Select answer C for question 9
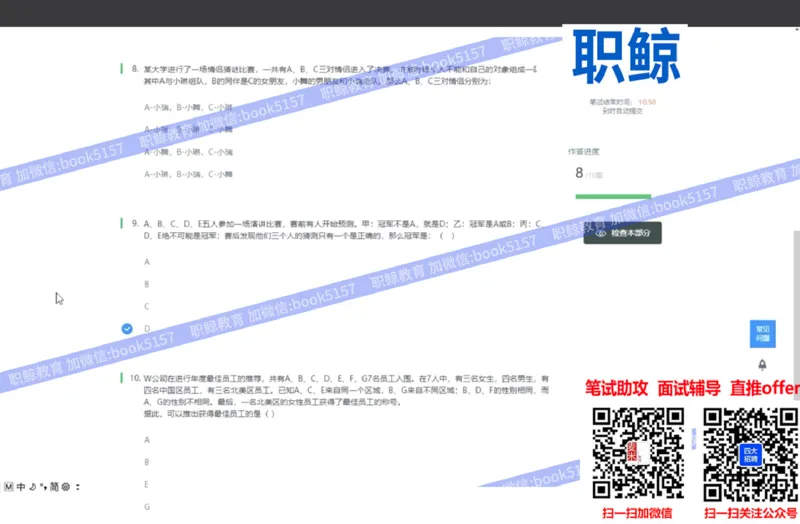 click(x=147, y=307)
